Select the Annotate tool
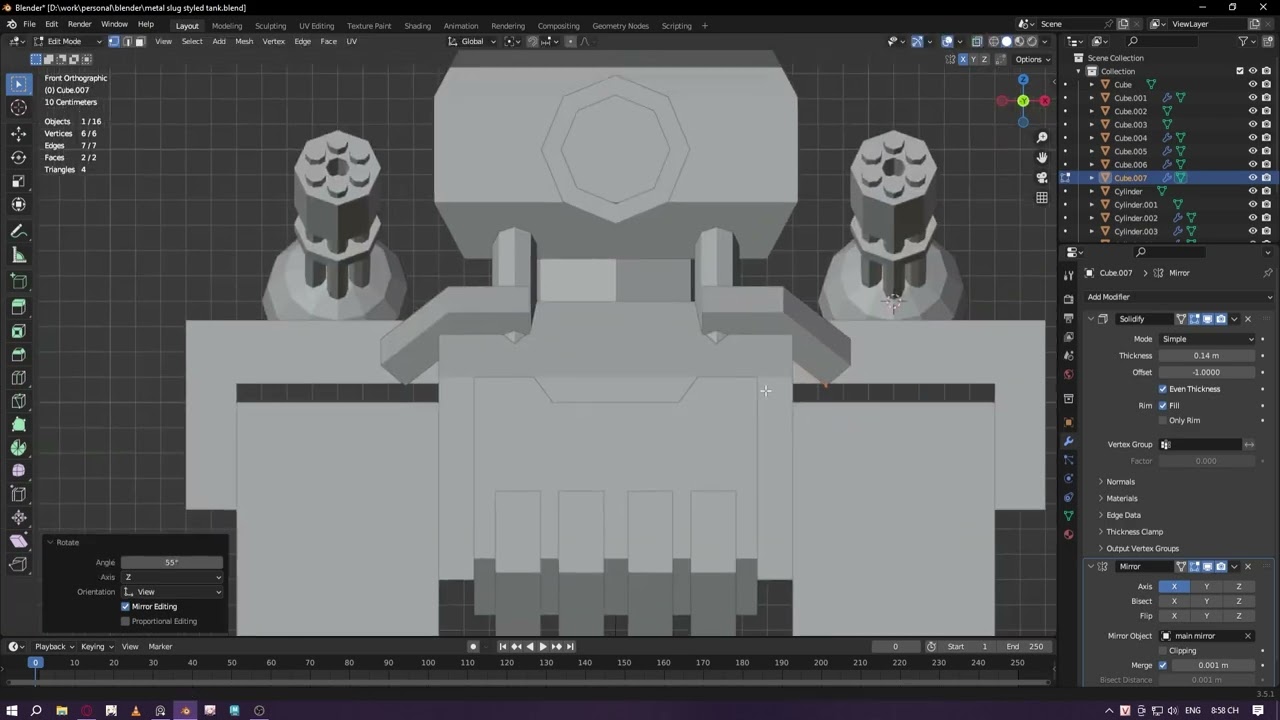The width and height of the screenshot is (1280, 720). [x=18, y=231]
